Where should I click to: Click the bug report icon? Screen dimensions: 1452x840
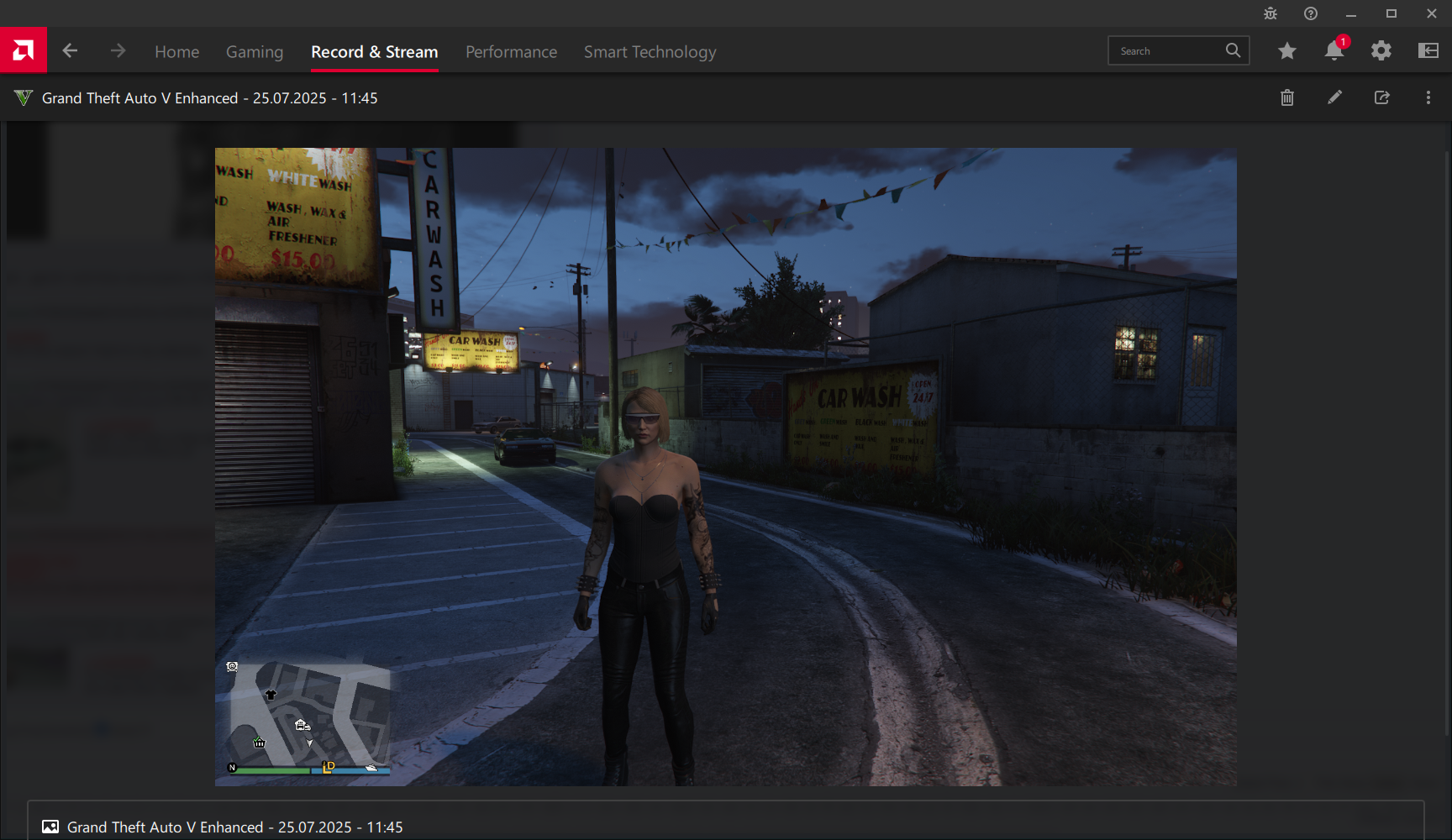1270,13
